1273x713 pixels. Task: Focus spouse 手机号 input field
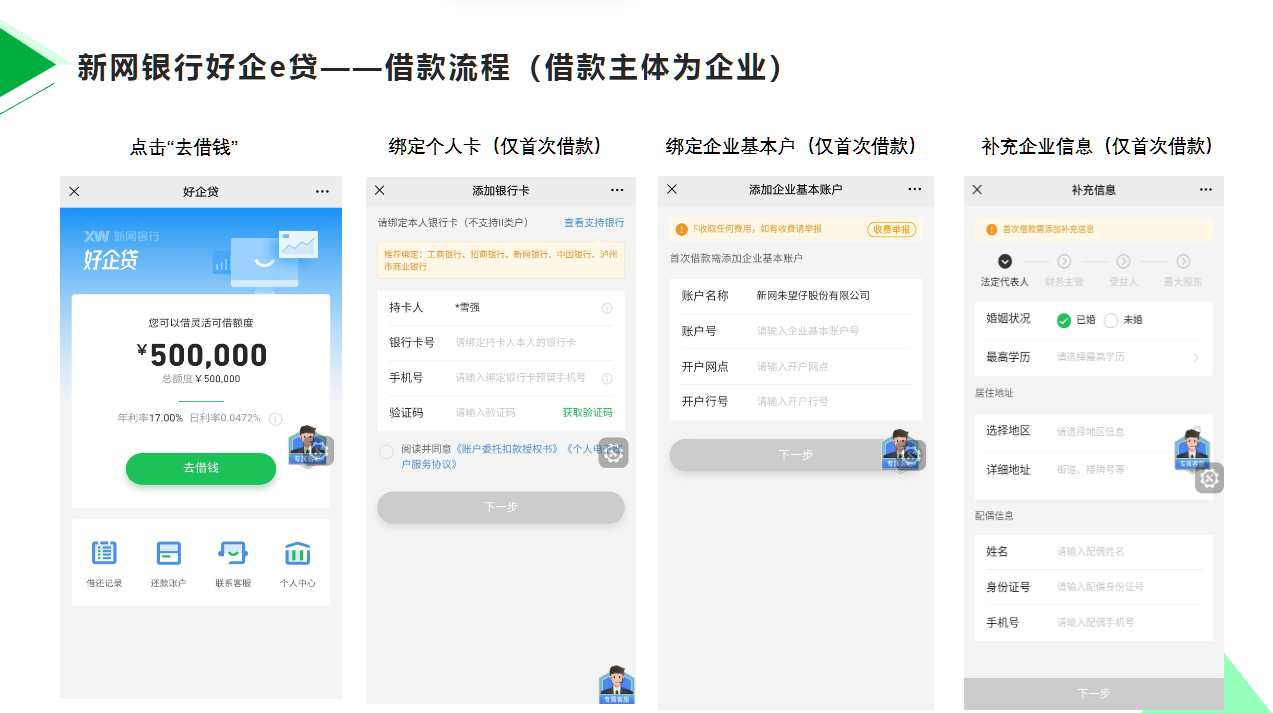[x=1094, y=622]
